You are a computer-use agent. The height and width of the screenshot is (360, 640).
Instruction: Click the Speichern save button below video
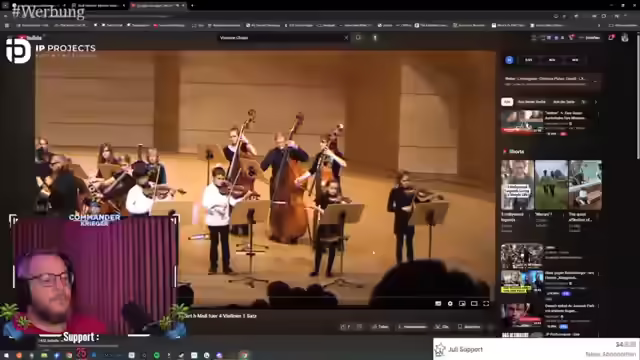[x=469, y=327]
